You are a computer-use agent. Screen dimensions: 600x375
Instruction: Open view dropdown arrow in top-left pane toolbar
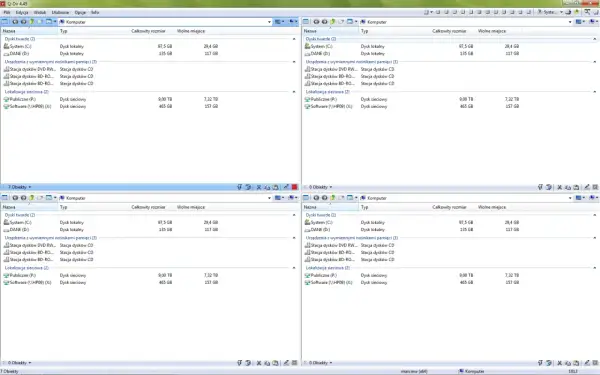coord(55,22)
